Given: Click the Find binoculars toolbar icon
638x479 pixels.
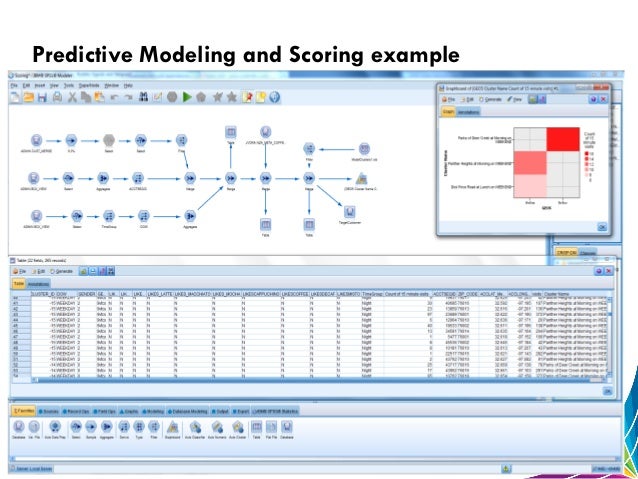Looking at the screenshot, I should tap(143, 97).
